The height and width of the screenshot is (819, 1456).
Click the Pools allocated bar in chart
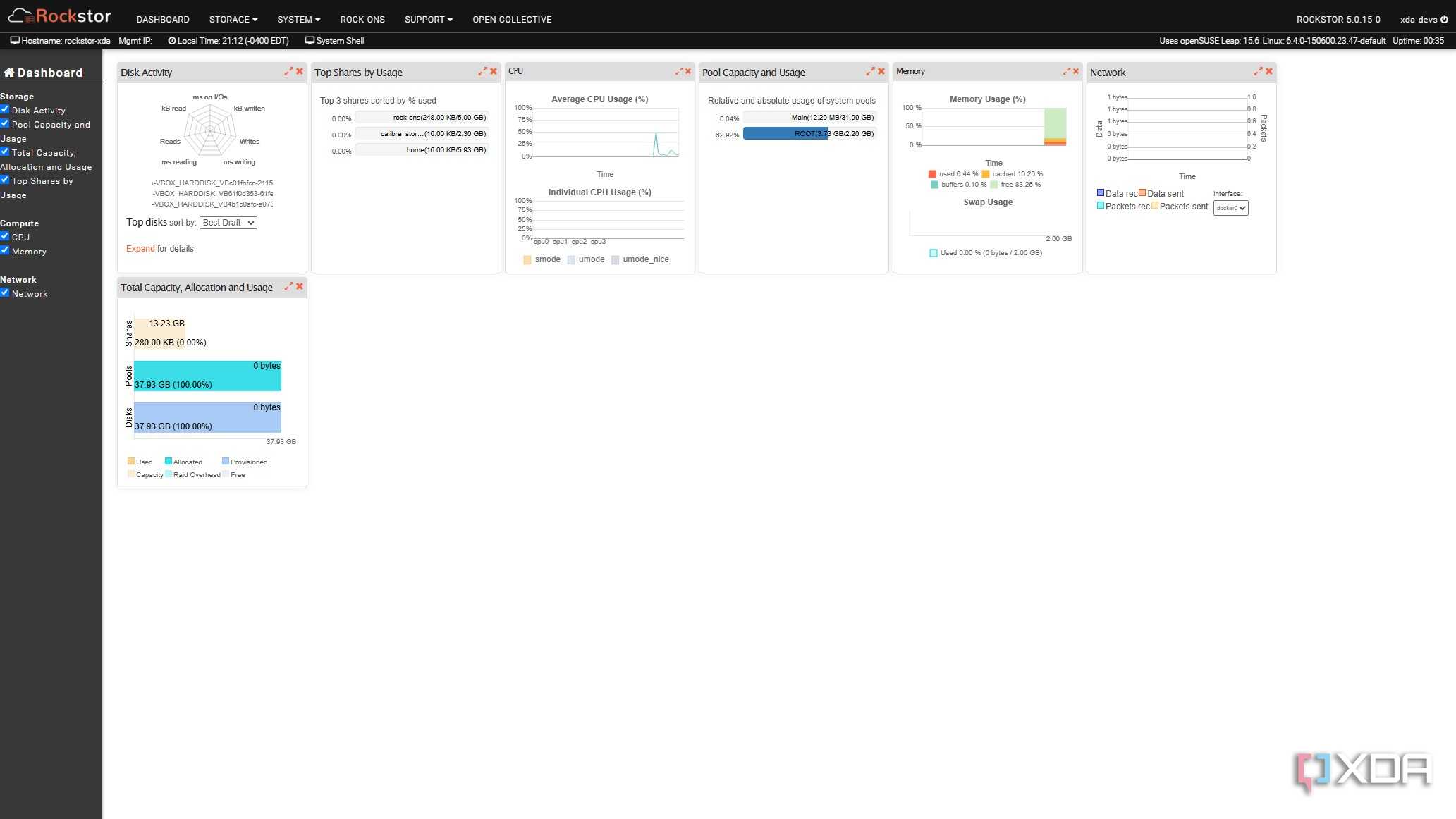(207, 376)
